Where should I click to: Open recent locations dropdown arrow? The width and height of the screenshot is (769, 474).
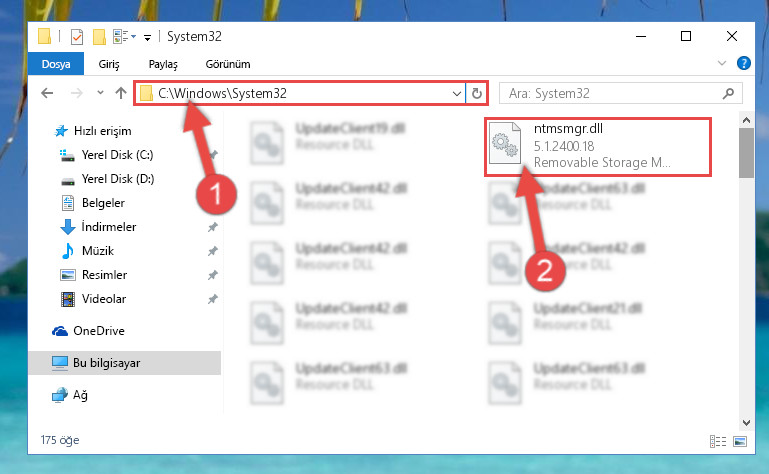click(x=101, y=93)
